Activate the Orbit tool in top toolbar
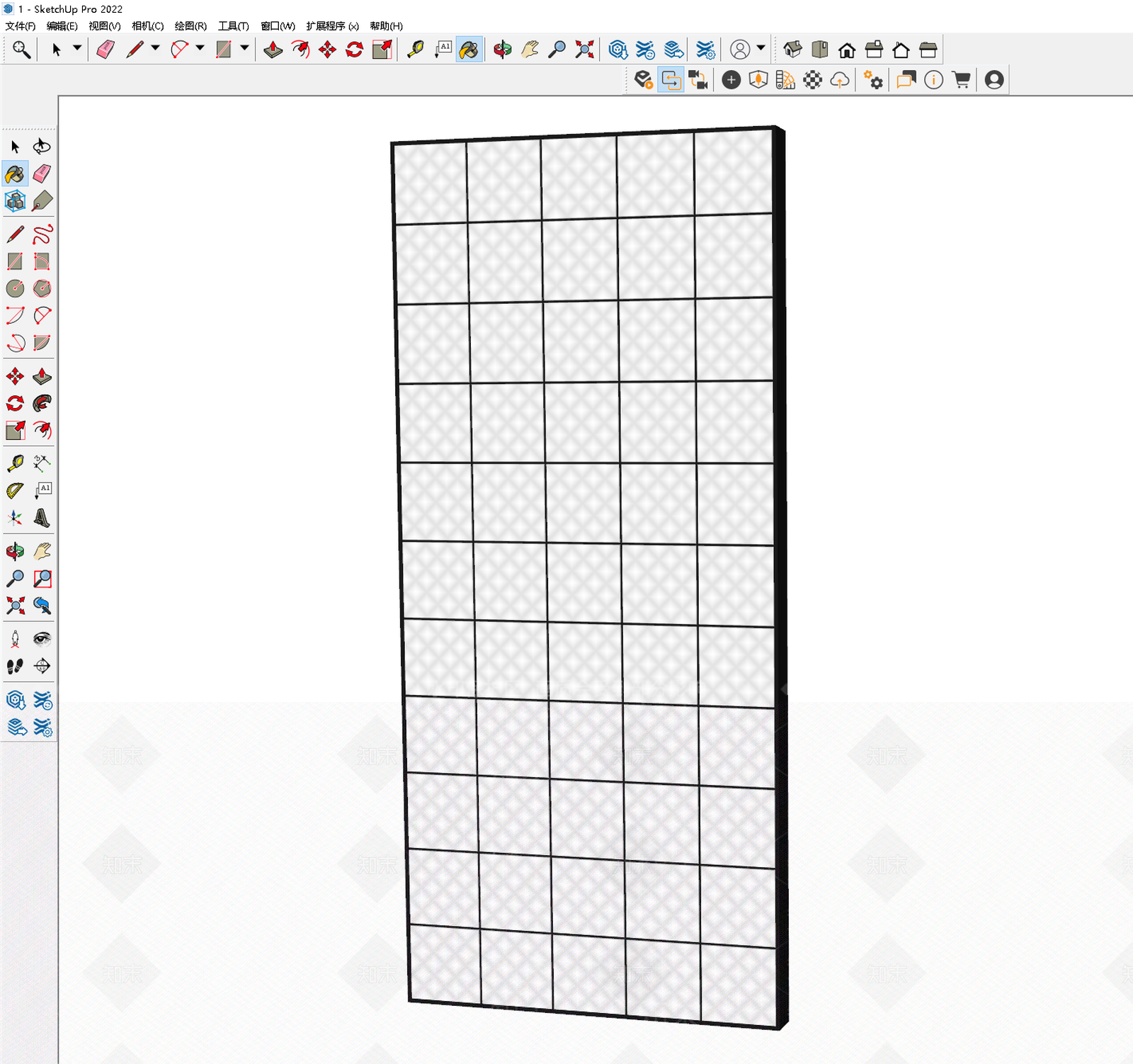 (503, 50)
